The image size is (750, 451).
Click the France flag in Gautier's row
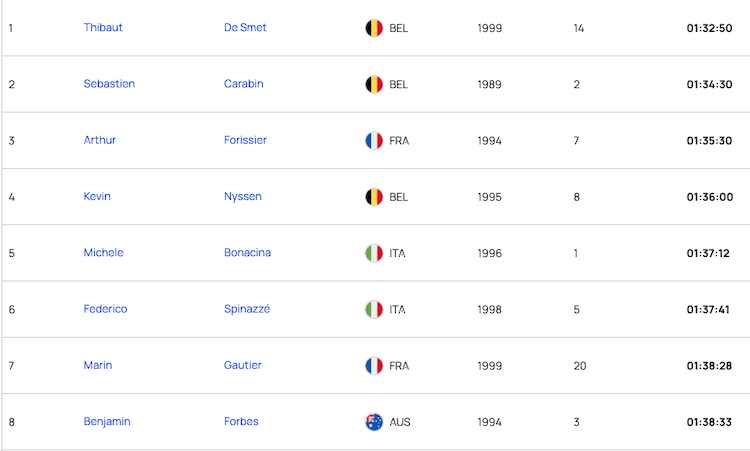click(x=374, y=366)
